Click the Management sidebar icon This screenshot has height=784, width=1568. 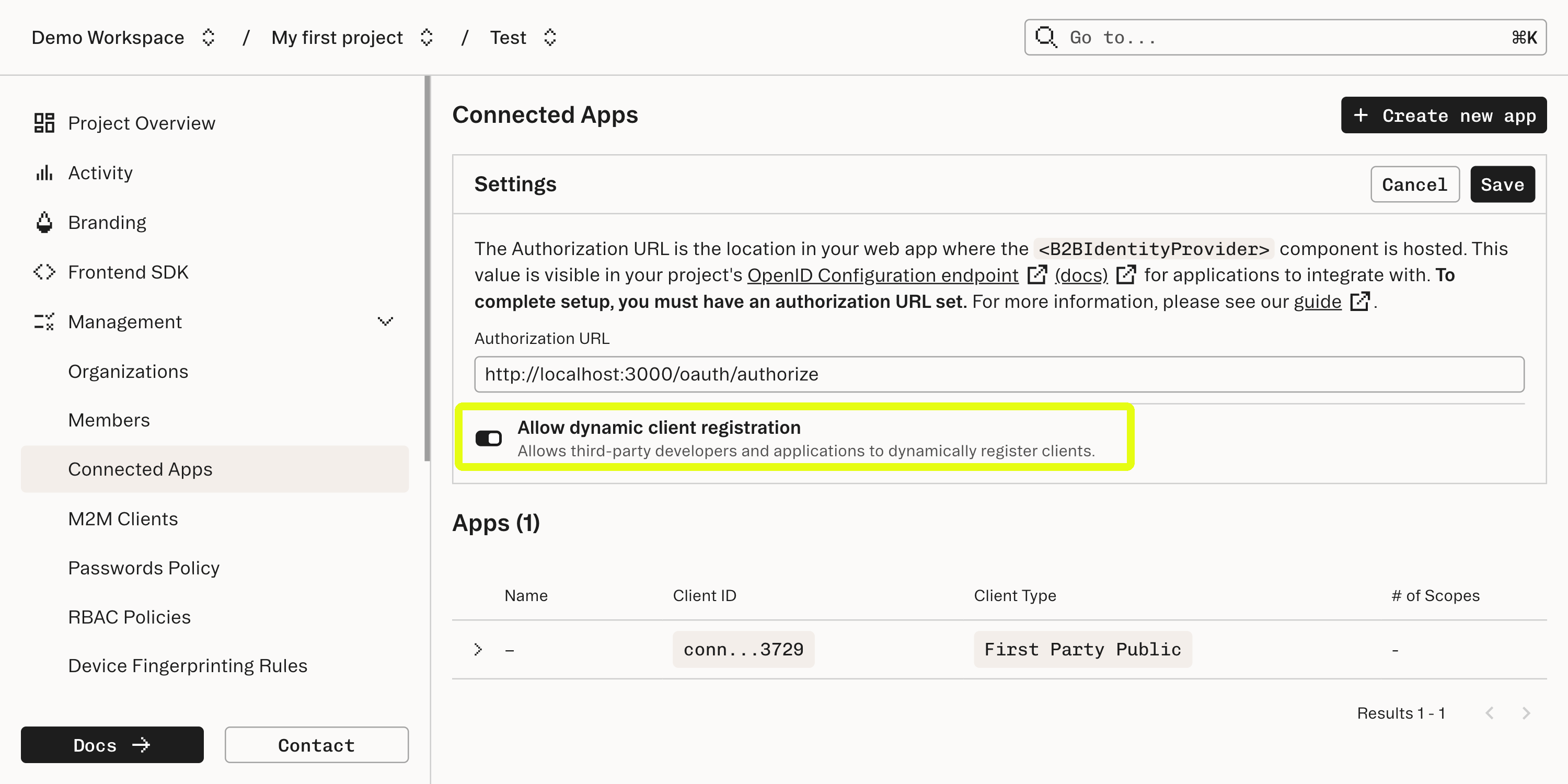tap(43, 321)
